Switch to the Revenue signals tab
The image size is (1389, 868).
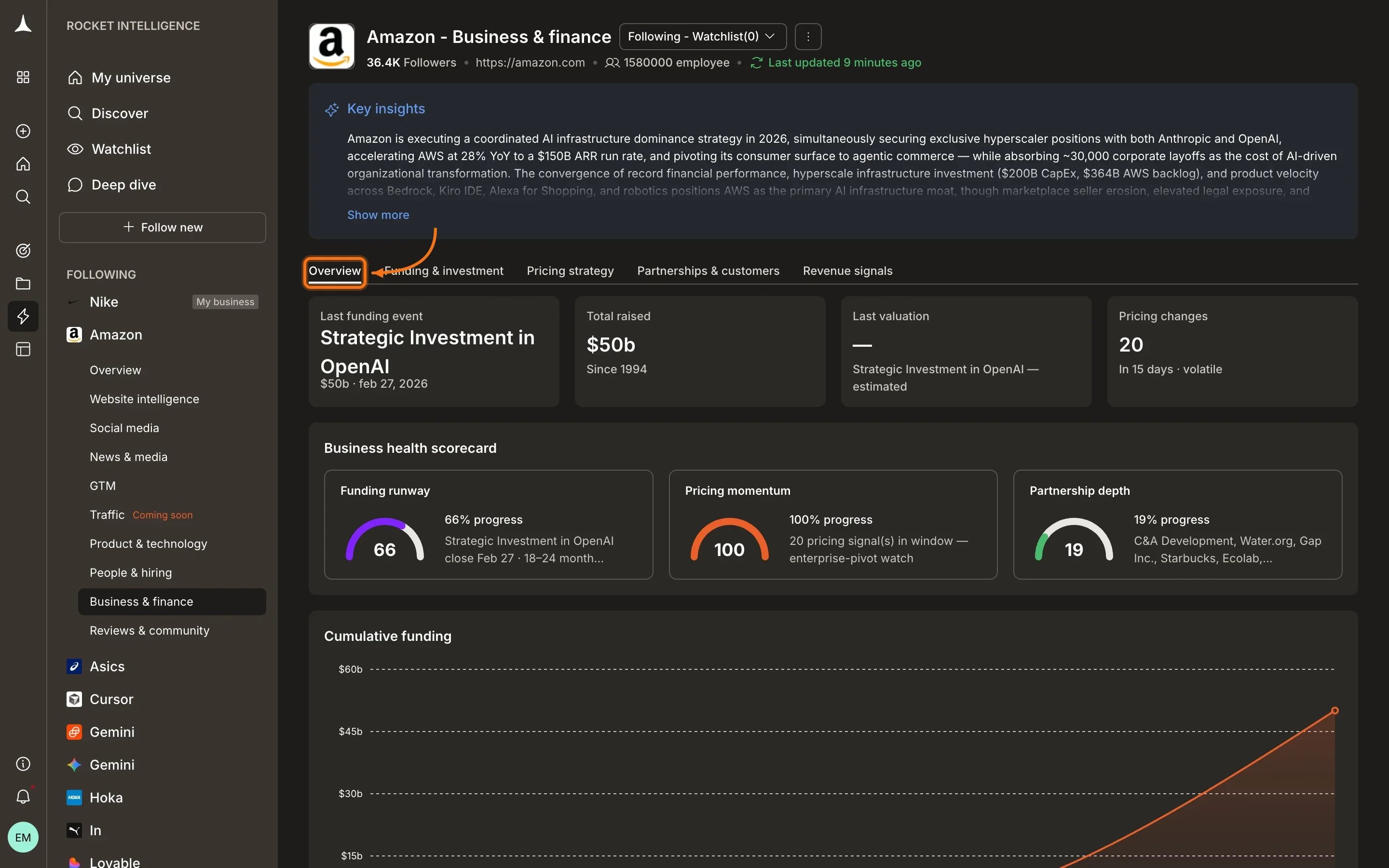(847, 271)
